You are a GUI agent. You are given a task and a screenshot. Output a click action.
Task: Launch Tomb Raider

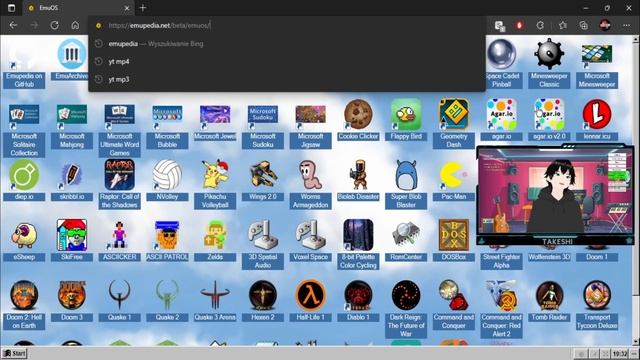tap(549, 301)
